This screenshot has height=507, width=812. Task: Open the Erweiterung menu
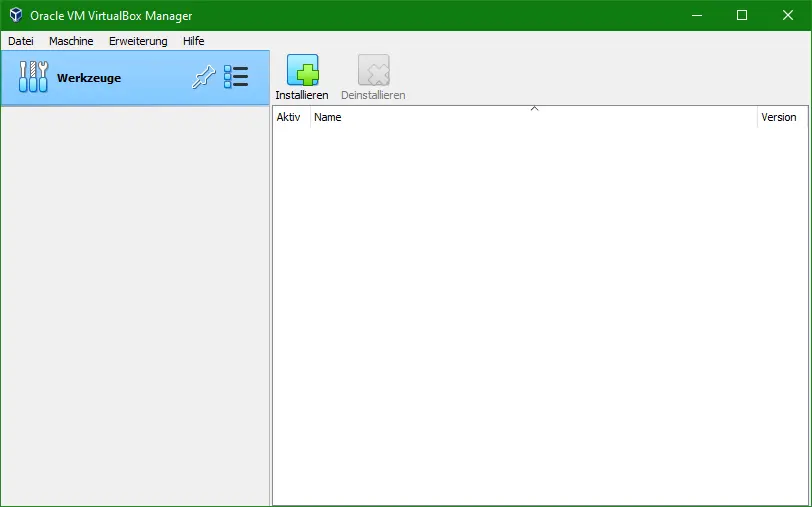138,41
